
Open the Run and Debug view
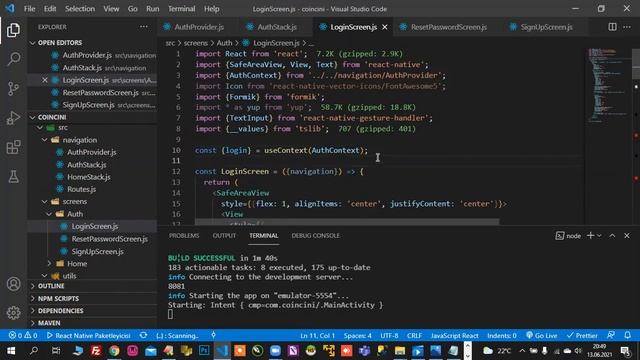[13, 118]
